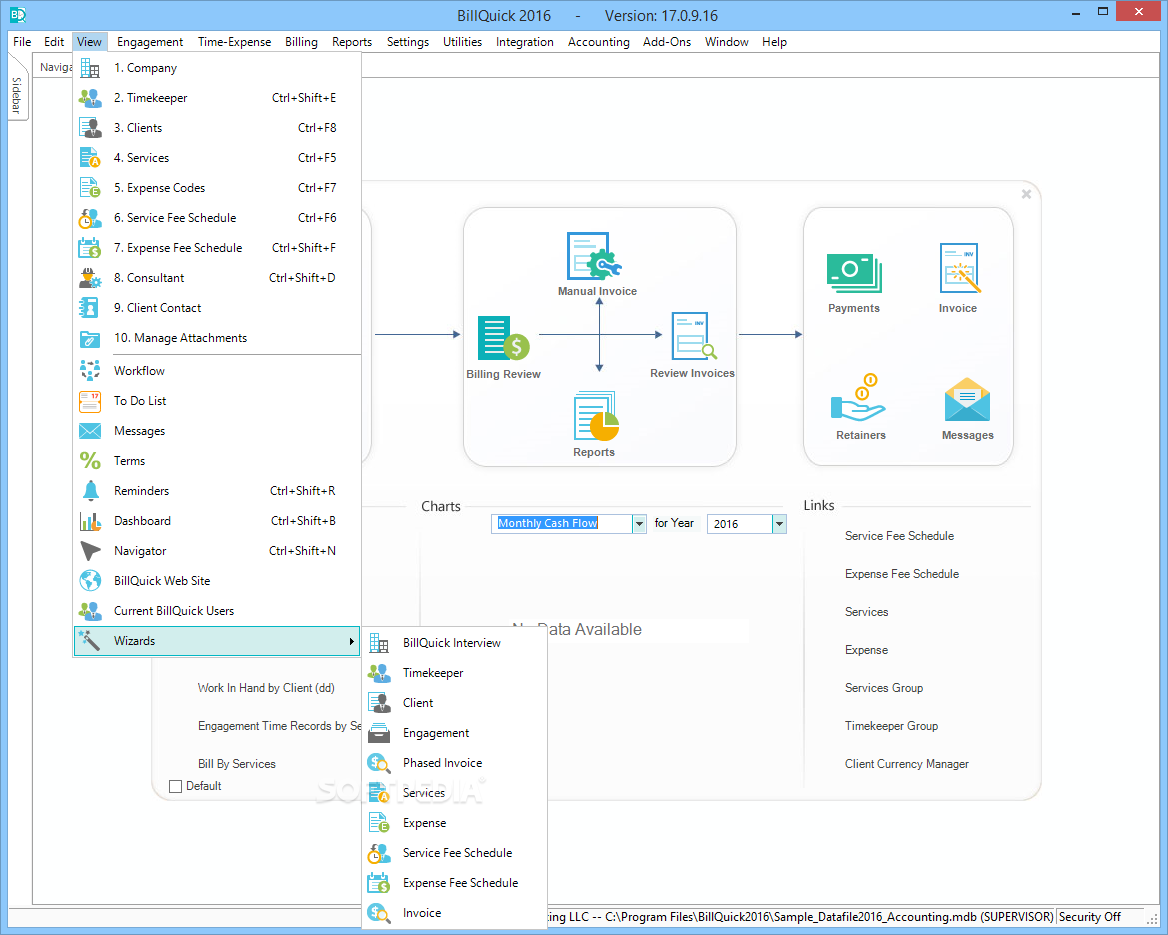Click the To Do List icon
This screenshot has height=935, width=1168.
pos(90,401)
